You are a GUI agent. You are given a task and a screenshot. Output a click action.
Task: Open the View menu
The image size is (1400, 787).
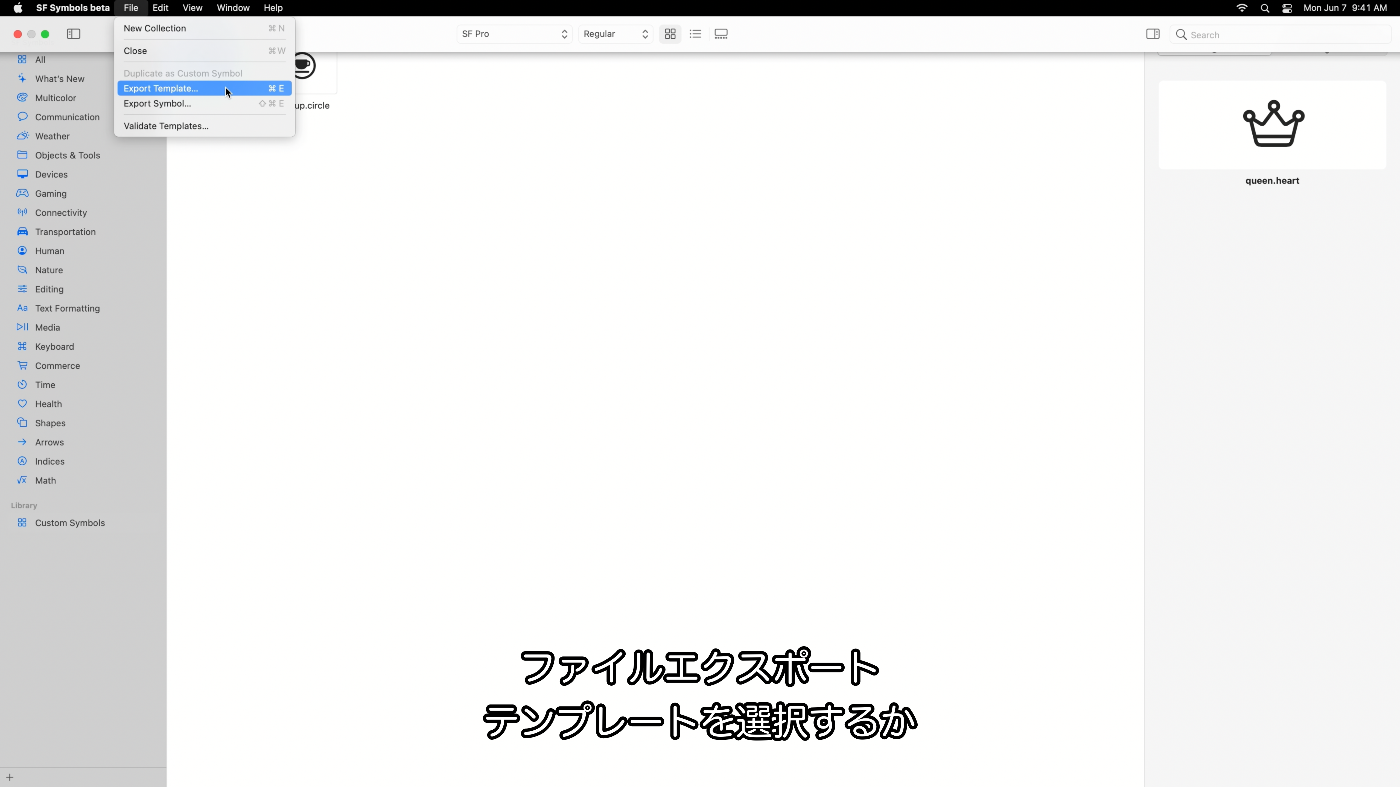point(192,8)
